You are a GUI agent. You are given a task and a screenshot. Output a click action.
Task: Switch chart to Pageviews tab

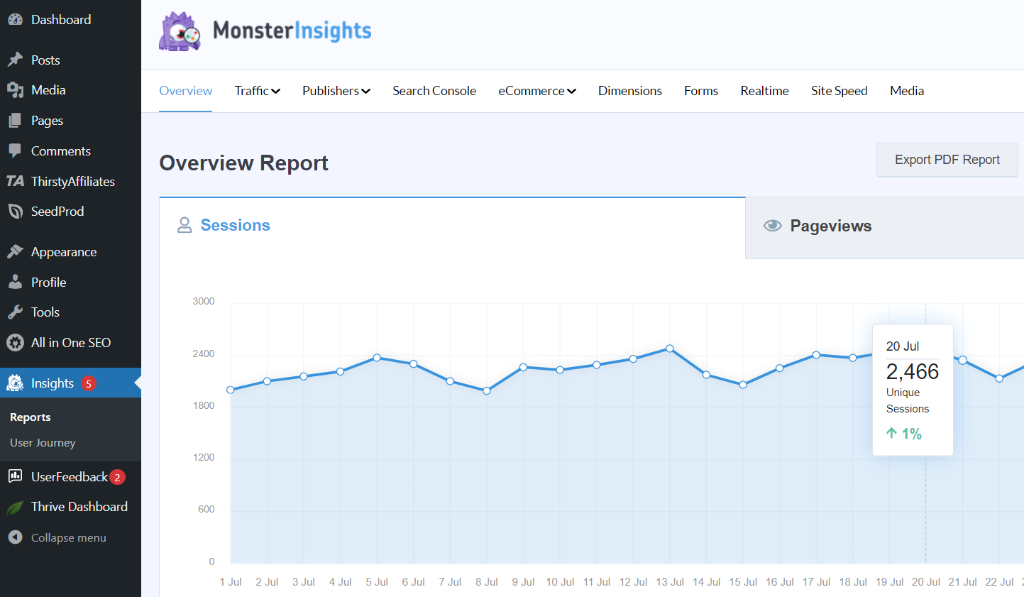click(x=884, y=227)
